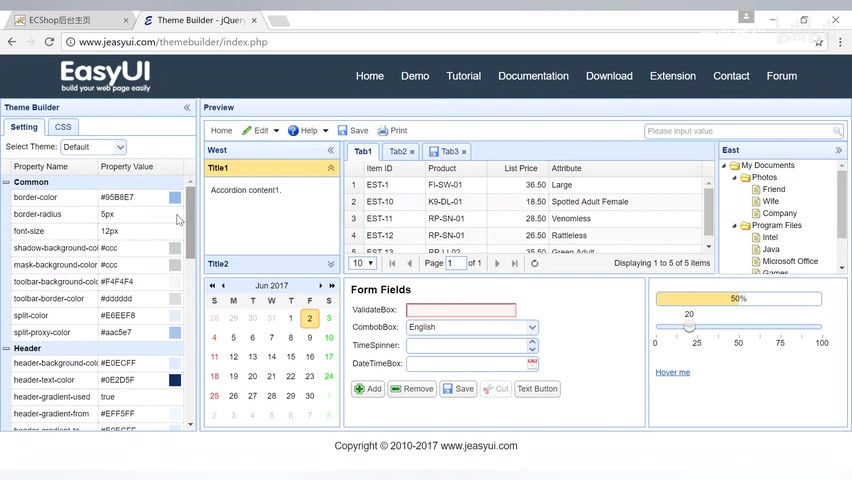Bookmark this page with star icon

[x=818, y=42]
